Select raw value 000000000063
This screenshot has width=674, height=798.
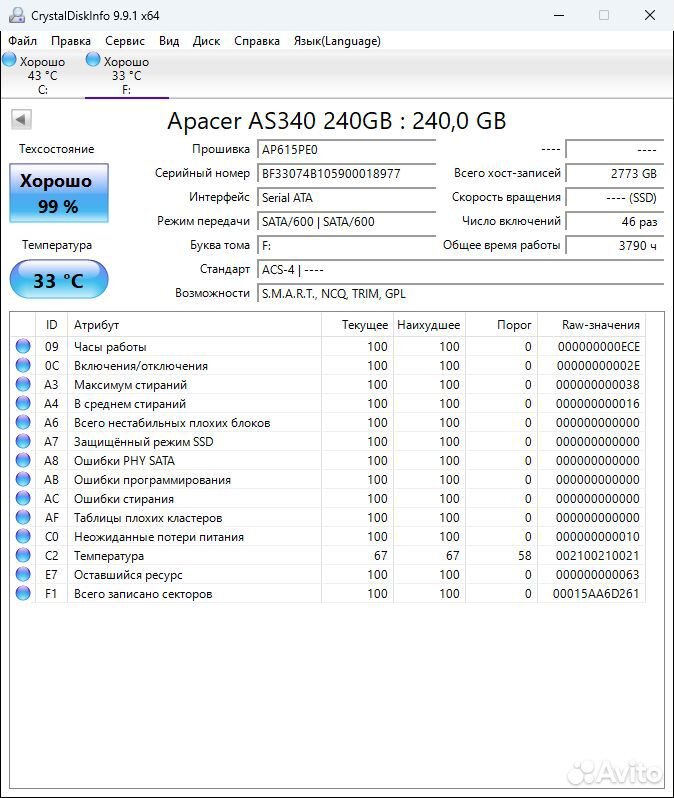[x=598, y=575]
